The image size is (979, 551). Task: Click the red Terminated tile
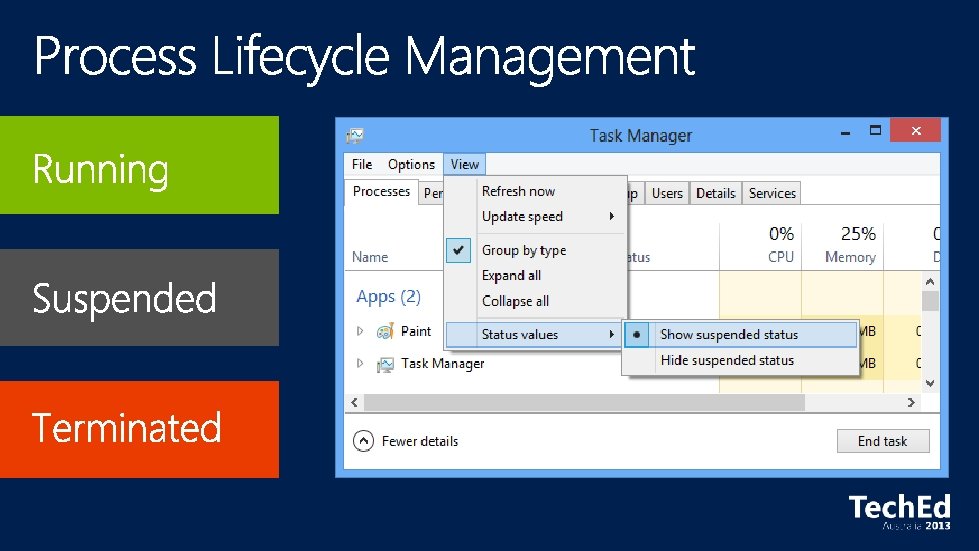pyautogui.click(x=139, y=429)
